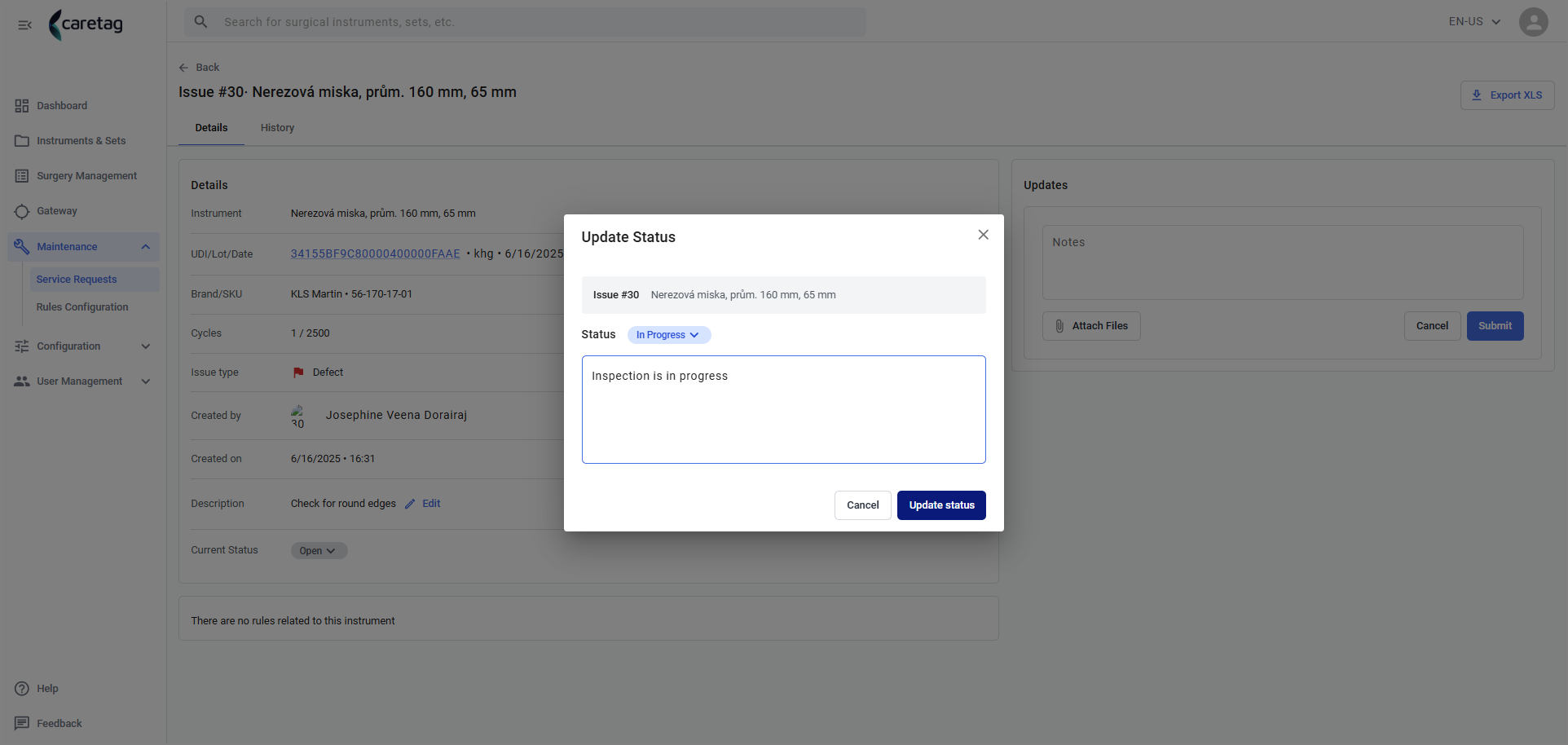1568x745 pixels.
Task: Open the Caretag logo home link
Action: pos(86,24)
